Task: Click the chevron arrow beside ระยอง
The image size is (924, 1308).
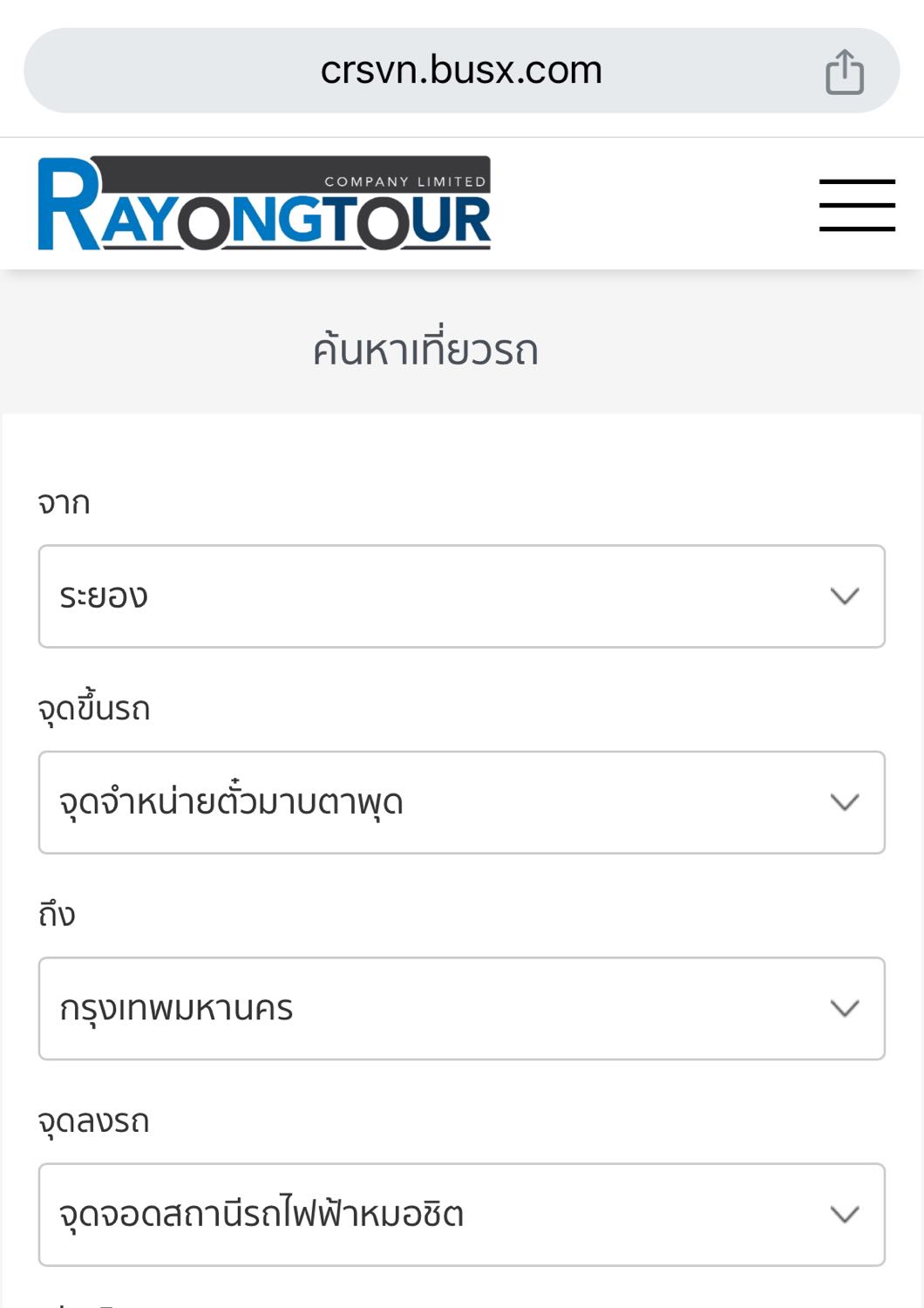Action: [844, 596]
